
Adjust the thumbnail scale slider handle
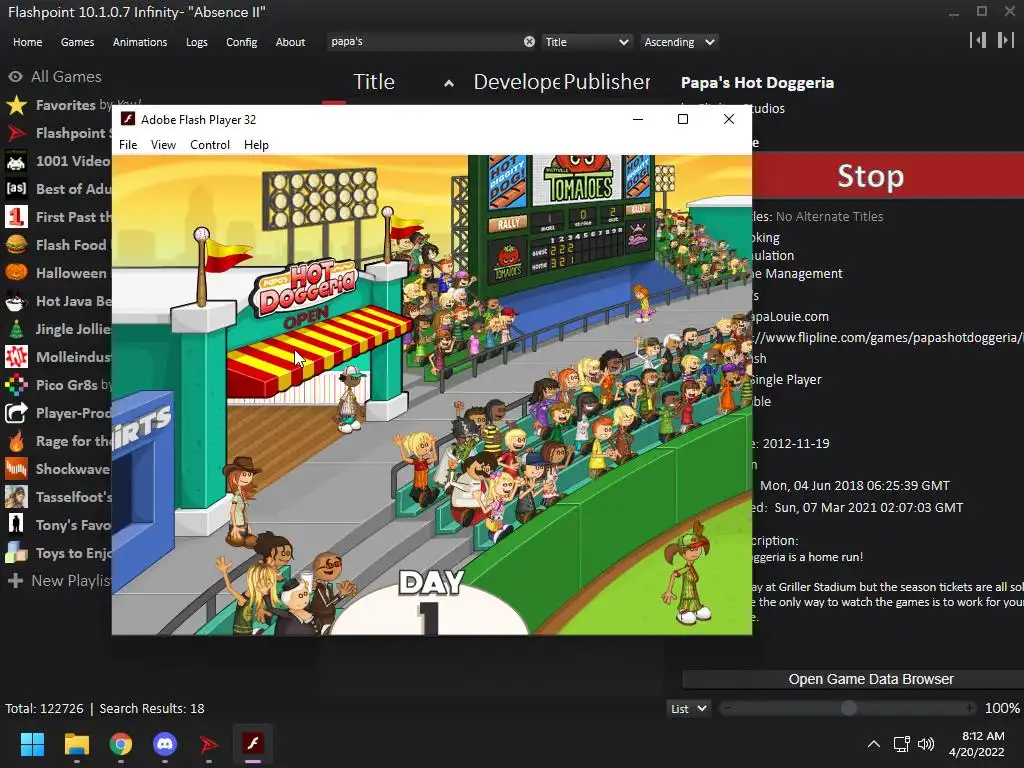click(x=848, y=708)
